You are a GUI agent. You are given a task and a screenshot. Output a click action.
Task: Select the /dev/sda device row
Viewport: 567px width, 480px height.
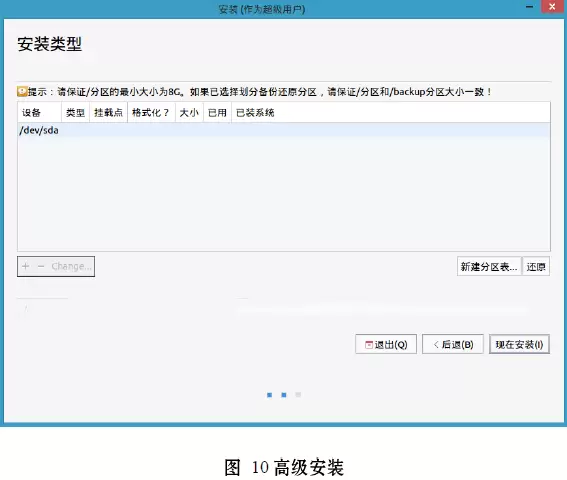(x=284, y=130)
